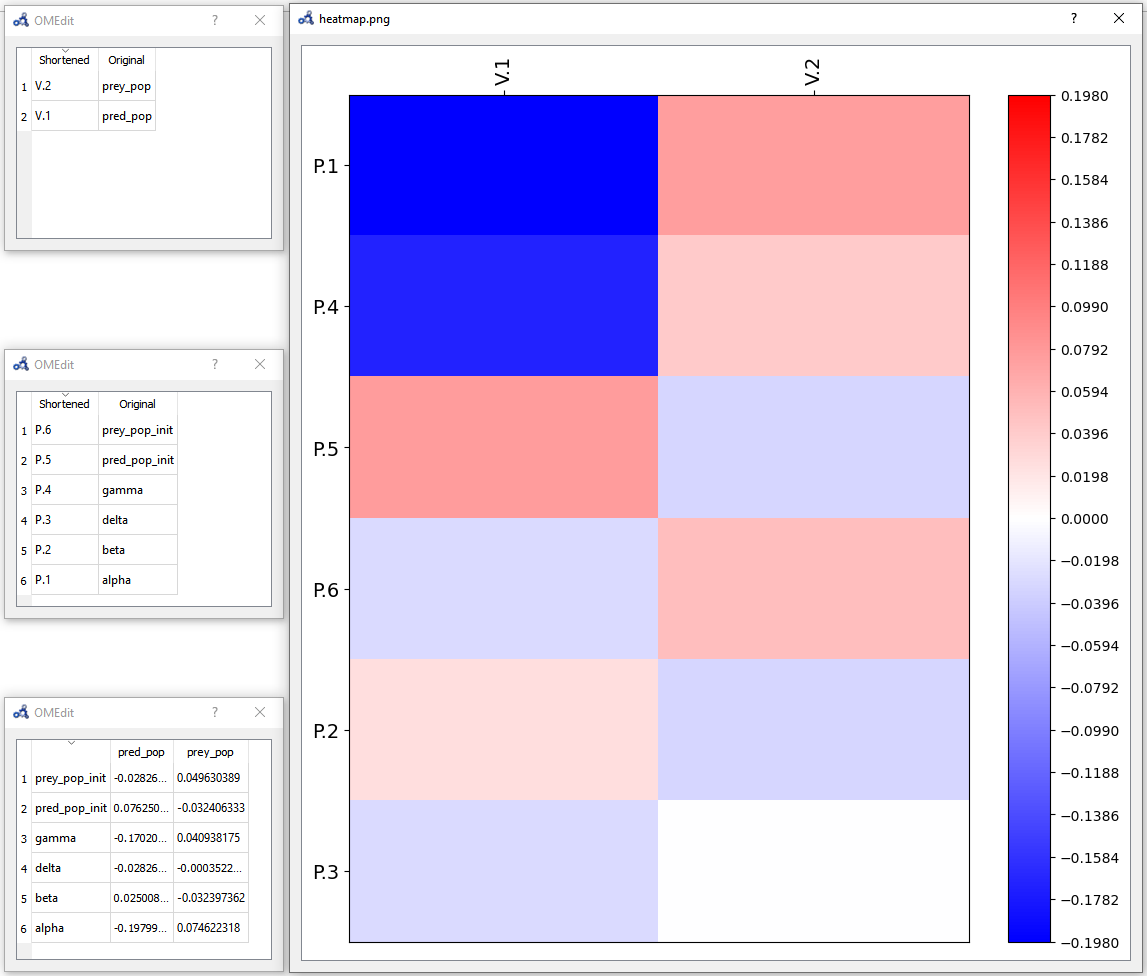The height and width of the screenshot is (976, 1147).
Task: Close the top OMEdit shortened-names window
Action: point(259,20)
